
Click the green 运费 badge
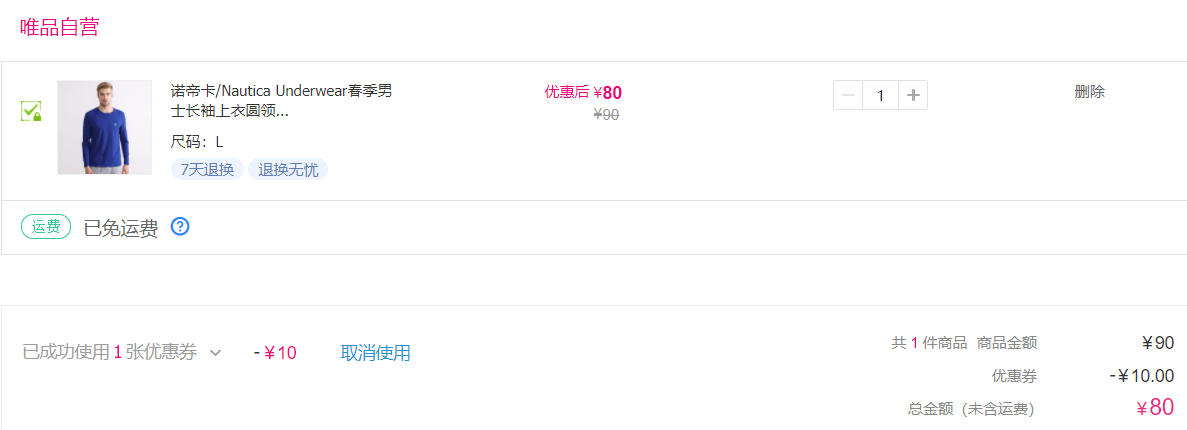tap(46, 227)
